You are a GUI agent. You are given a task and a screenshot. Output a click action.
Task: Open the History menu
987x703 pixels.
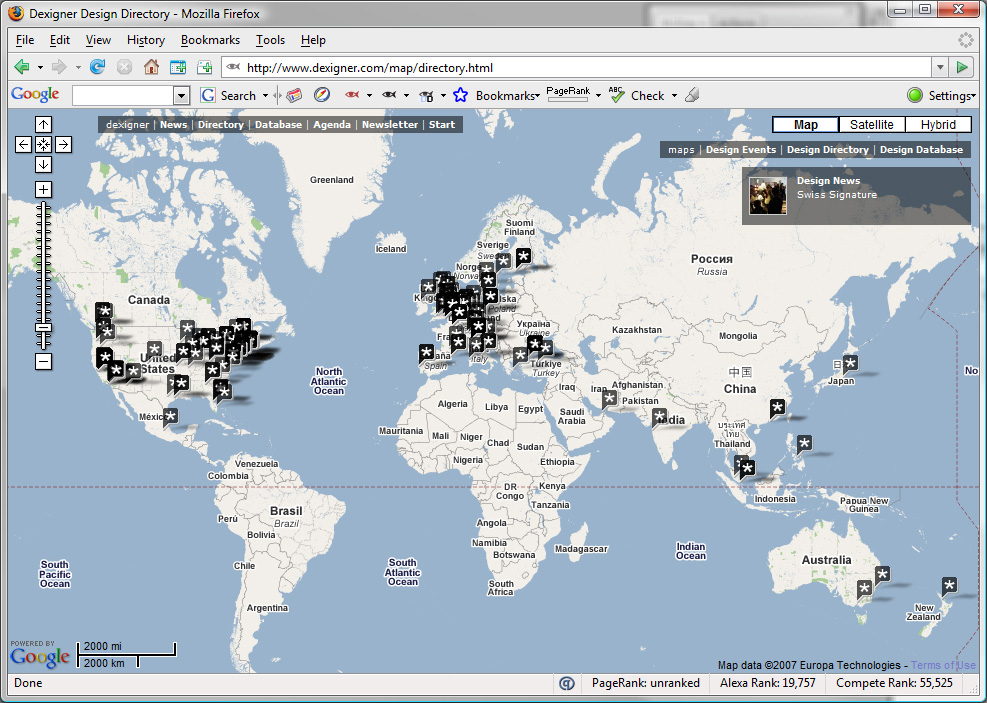point(146,40)
